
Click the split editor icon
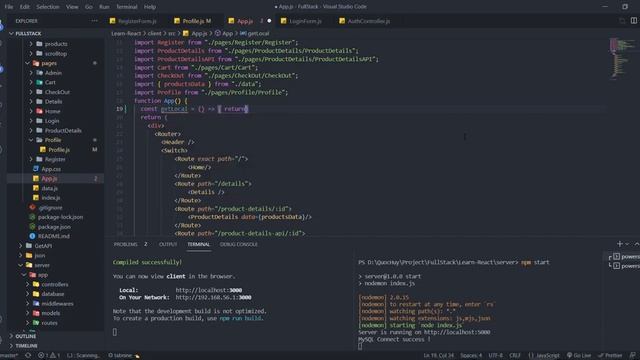(633, 21)
